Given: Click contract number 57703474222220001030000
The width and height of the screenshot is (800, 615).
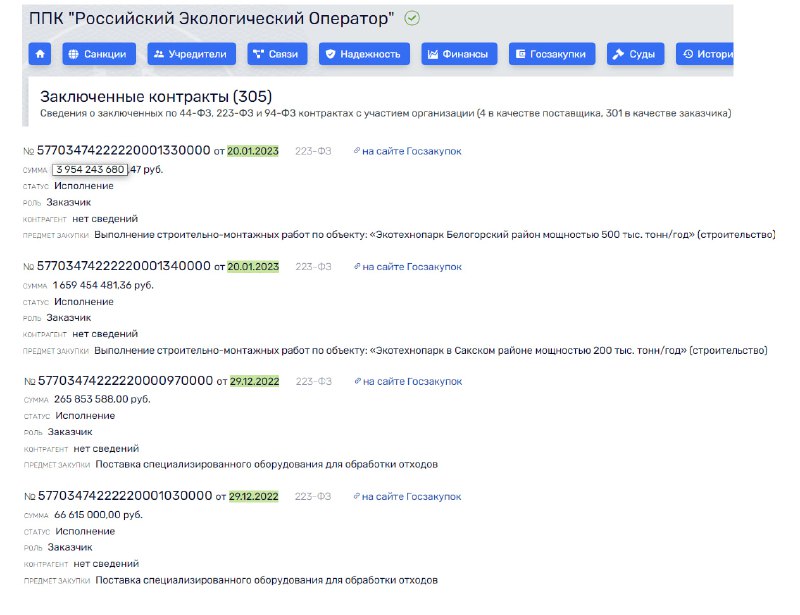Looking at the screenshot, I should [x=125, y=496].
